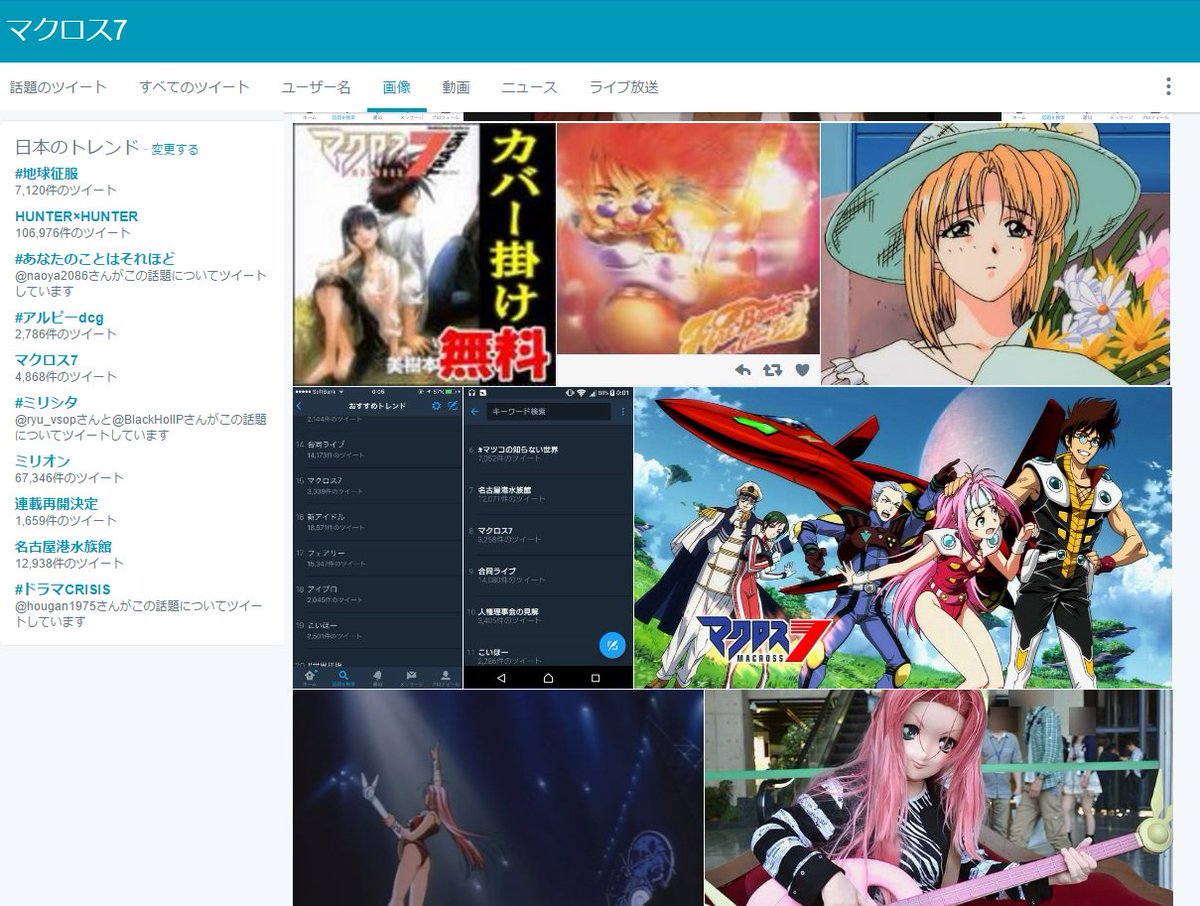This screenshot has width=1200, height=906.
Task: Open the Android キーワード検索 screenshot image
Action: (548, 538)
